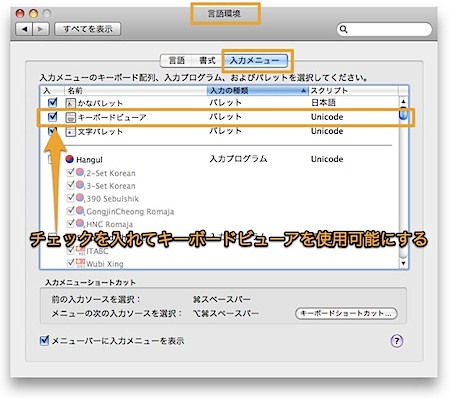Click the Wubi Xing icon
Image resolution: width=450 pixels, height=398 pixels.
tap(80, 263)
